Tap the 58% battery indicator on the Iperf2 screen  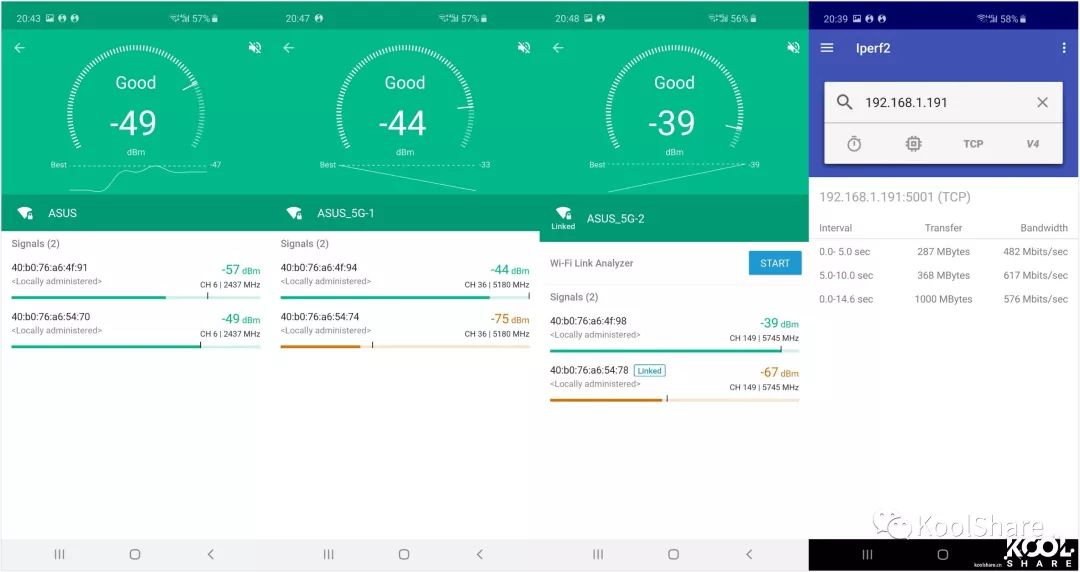(1013, 19)
